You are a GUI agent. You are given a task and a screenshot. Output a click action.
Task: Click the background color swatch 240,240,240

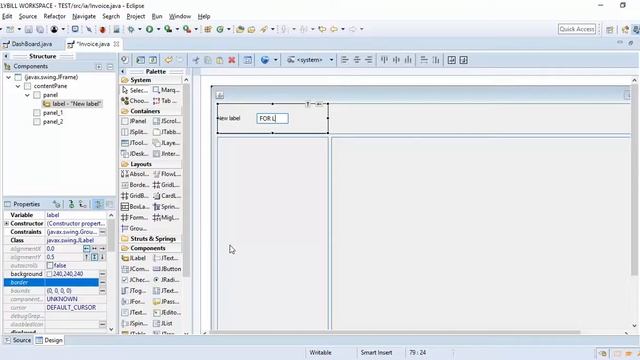pos(49,274)
